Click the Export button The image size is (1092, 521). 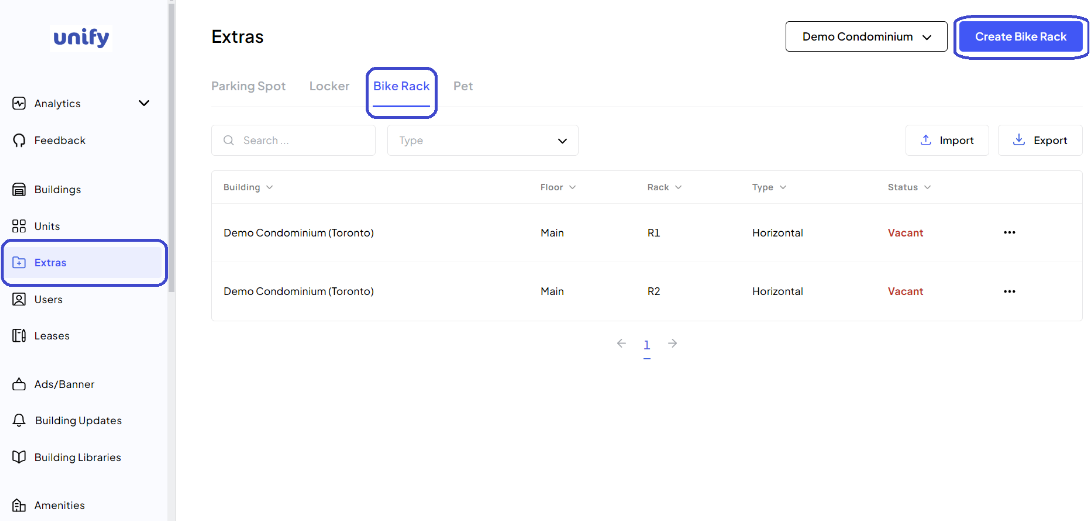click(1040, 140)
